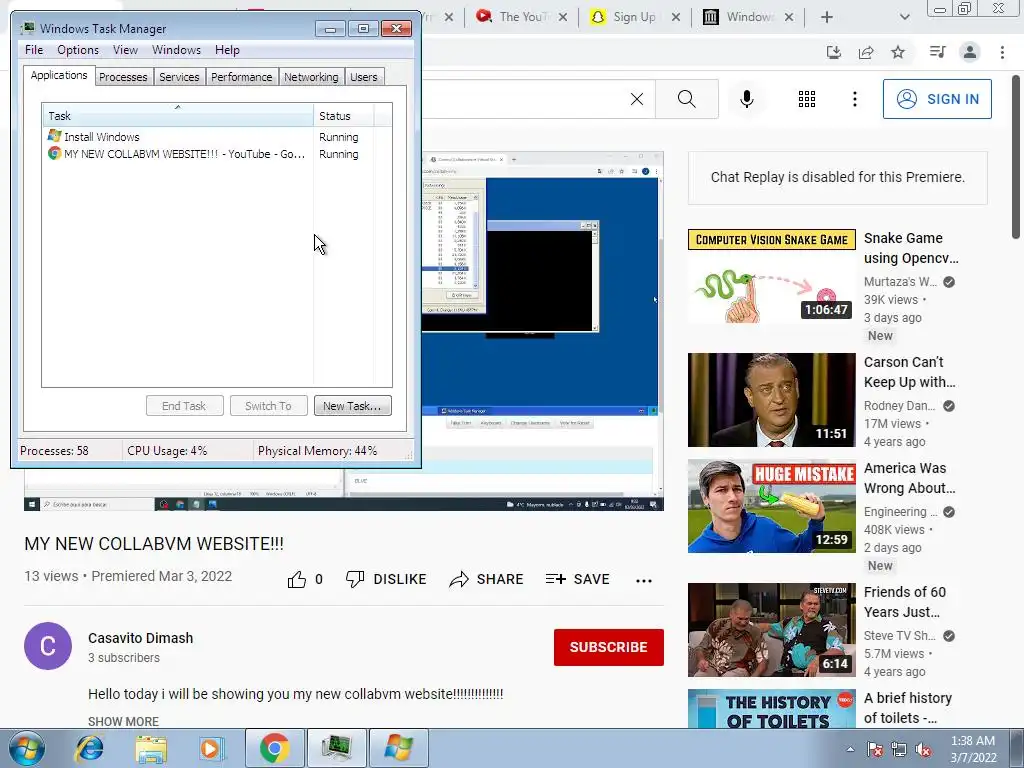Click the Casavito Dimash channel avatar
Viewport: 1024px width, 768px height.
pos(48,646)
